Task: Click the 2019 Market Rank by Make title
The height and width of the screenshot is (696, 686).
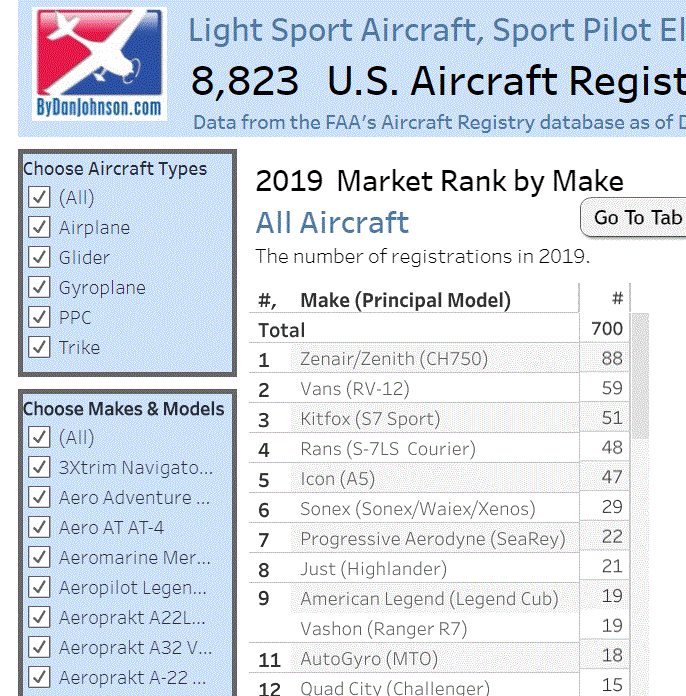Action: tap(440, 181)
